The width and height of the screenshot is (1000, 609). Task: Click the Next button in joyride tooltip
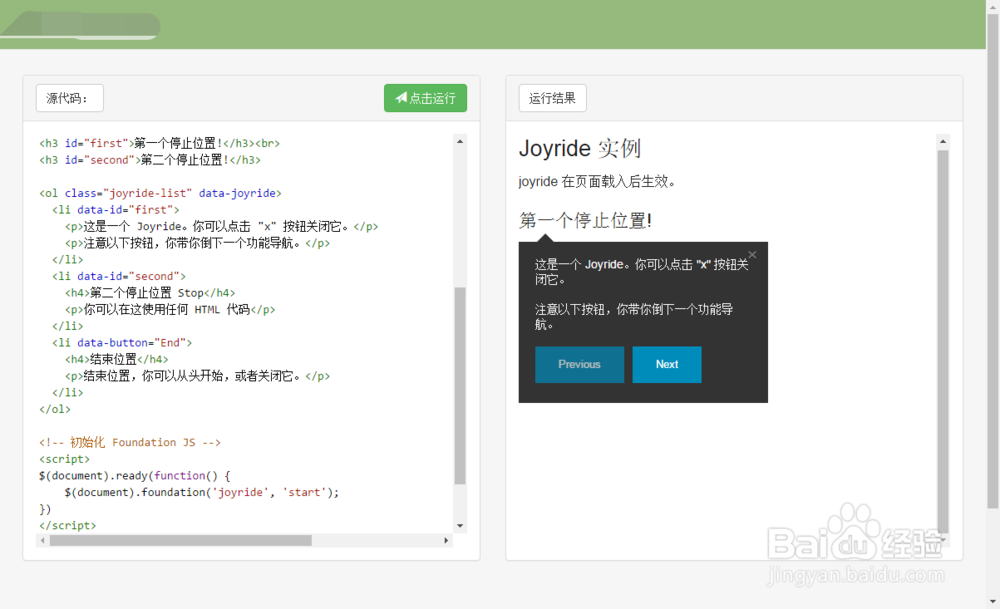666,364
